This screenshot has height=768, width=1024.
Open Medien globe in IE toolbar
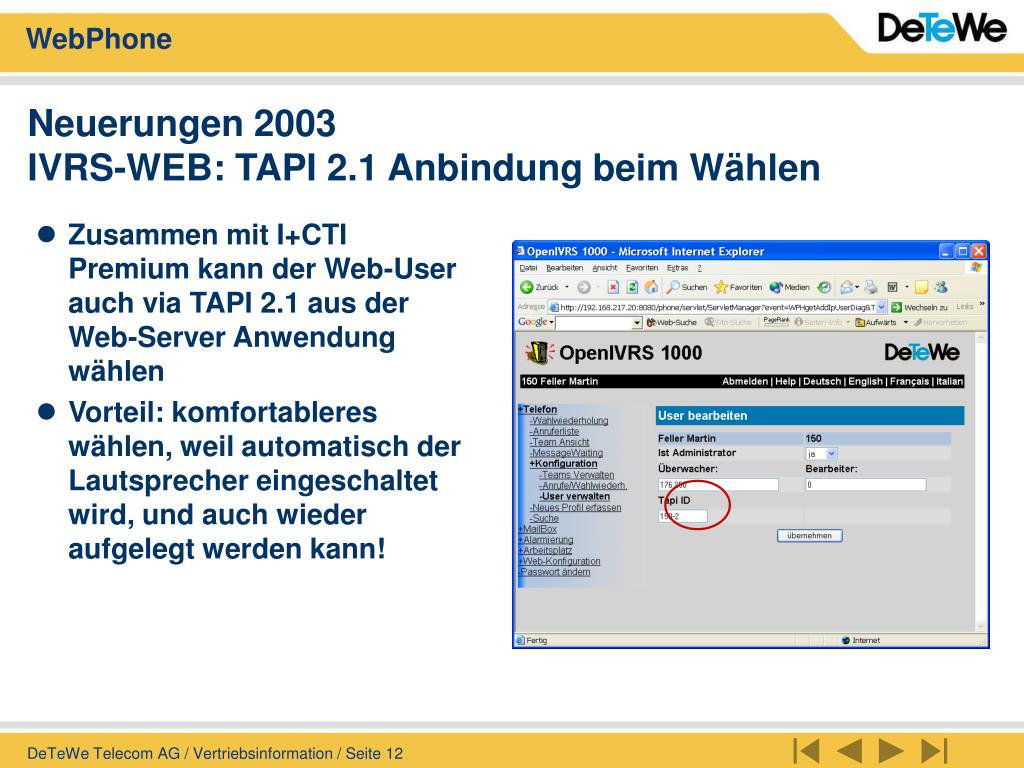pyautogui.click(x=790, y=287)
